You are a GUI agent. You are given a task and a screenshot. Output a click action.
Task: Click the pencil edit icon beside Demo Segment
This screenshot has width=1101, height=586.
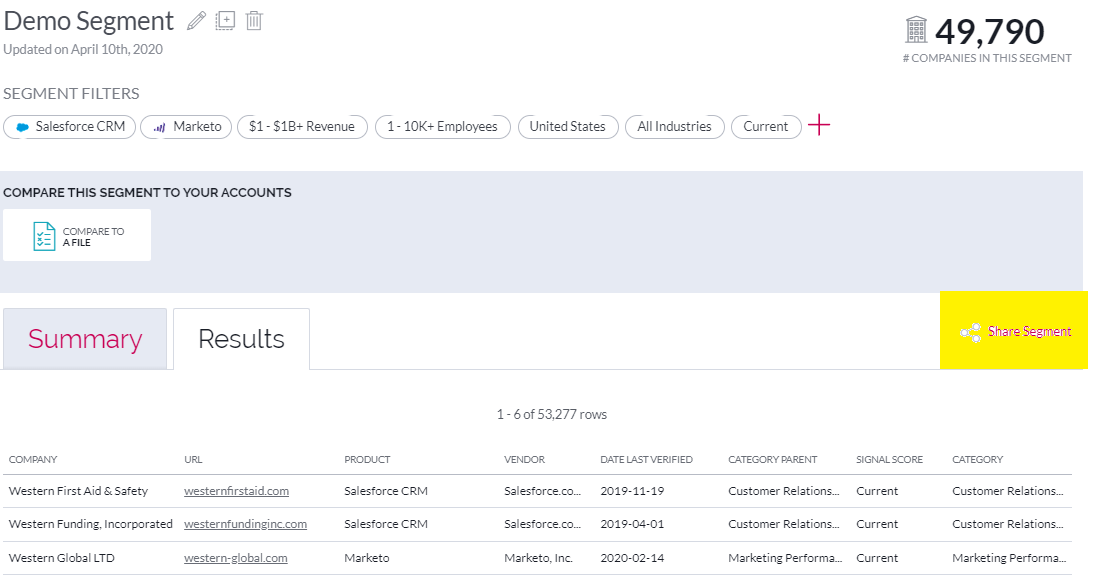coord(197,21)
